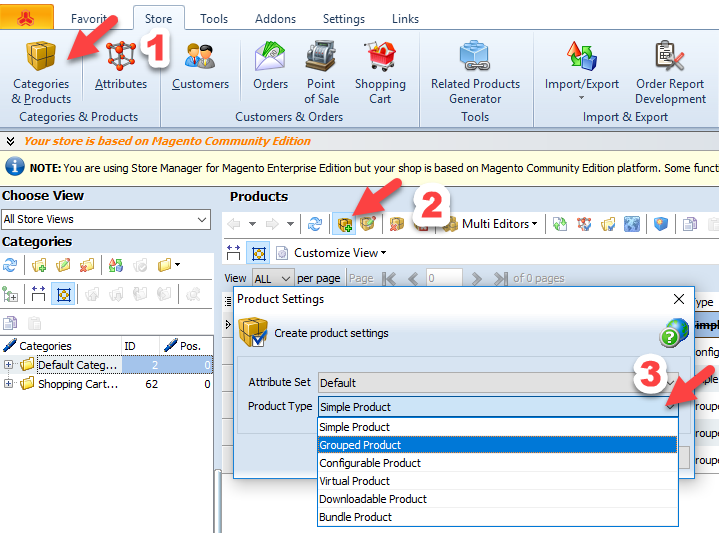
Task: Choose Downloadable Product from the list
Action: 498,499
